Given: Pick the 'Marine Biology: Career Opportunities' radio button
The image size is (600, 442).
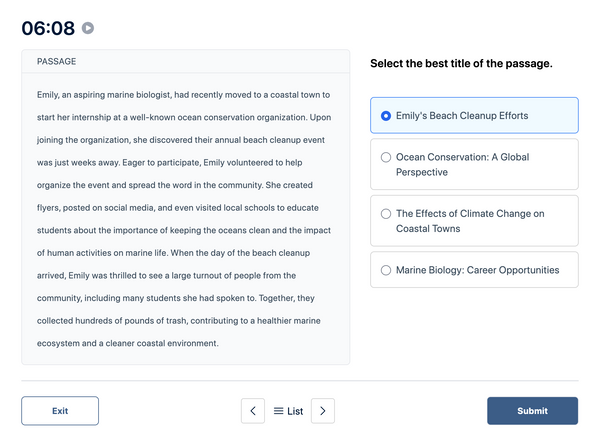Looking at the screenshot, I should click(x=386, y=270).
